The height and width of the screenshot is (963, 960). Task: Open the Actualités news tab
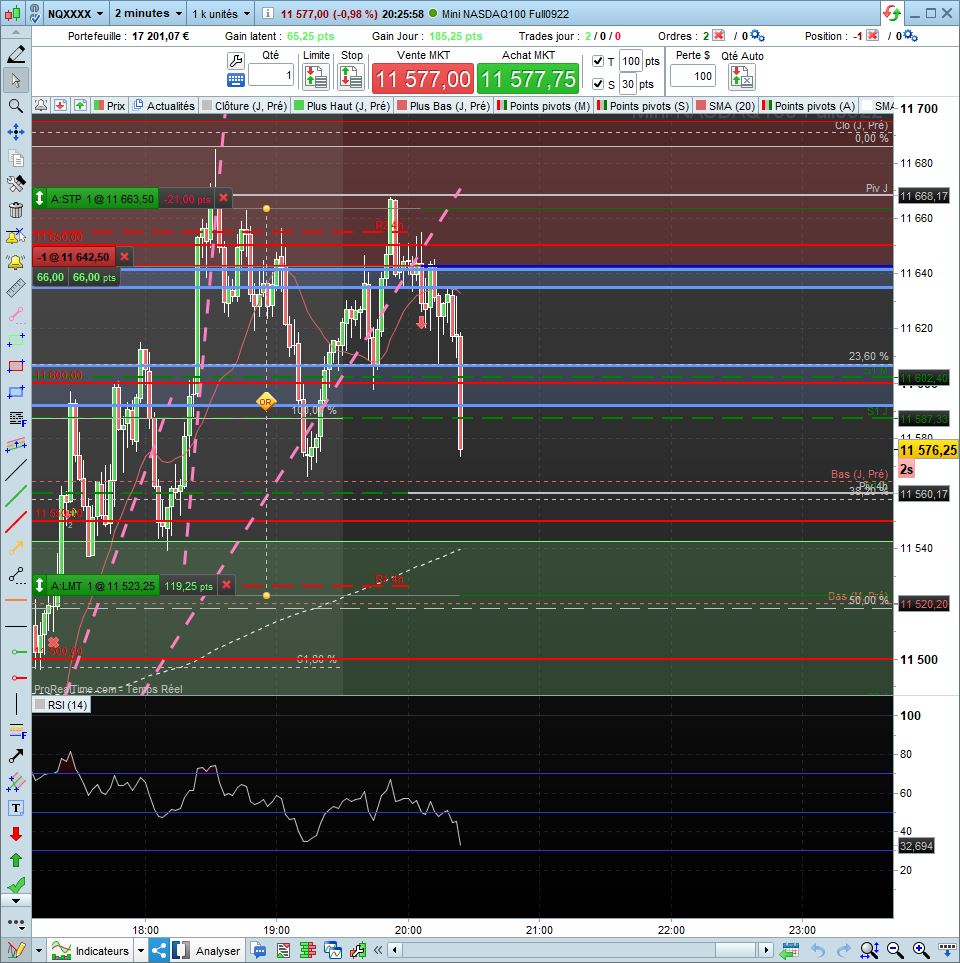pos(165,106)
